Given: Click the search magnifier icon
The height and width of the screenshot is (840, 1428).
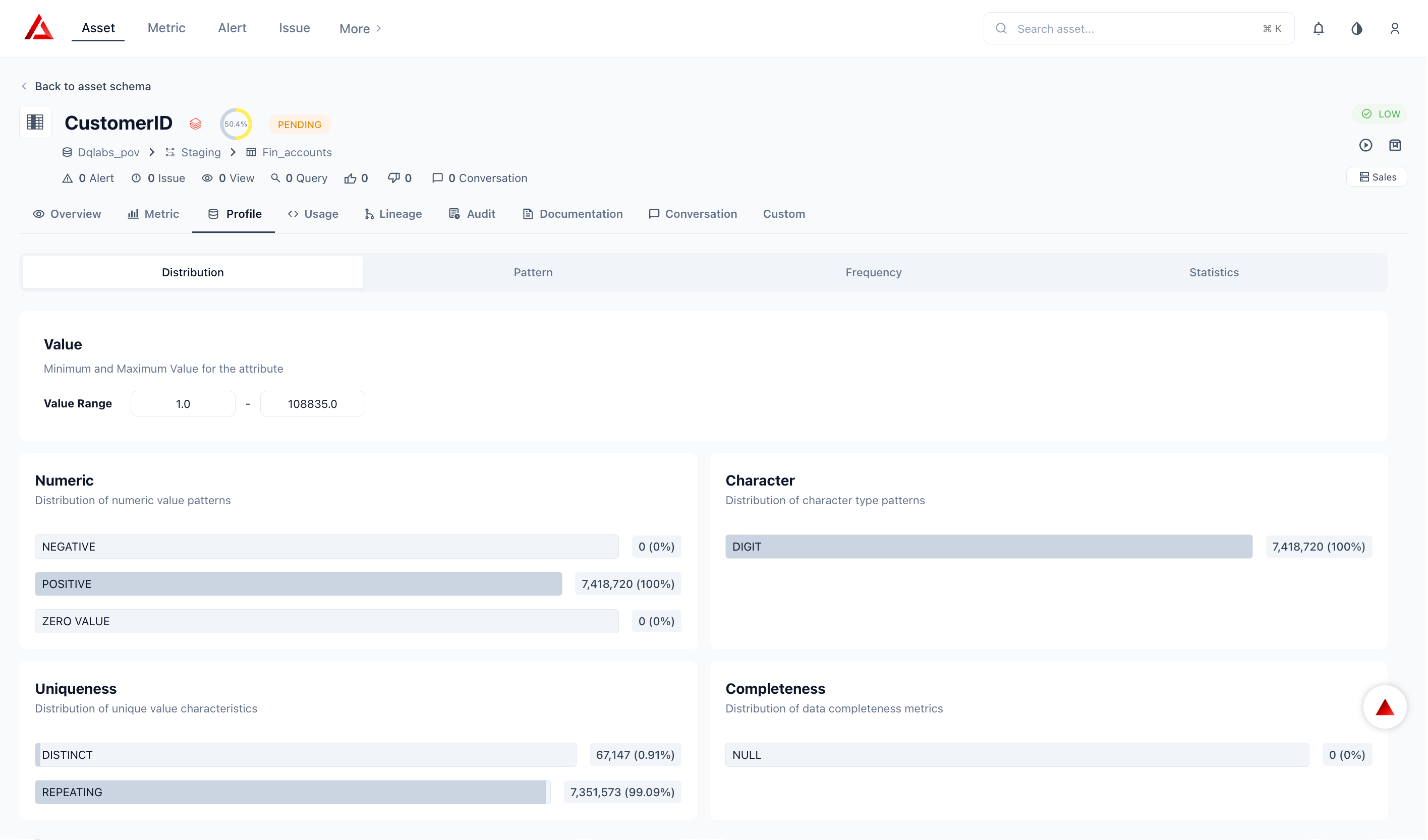Looking at the screenshot, I should pos(1002,28).
